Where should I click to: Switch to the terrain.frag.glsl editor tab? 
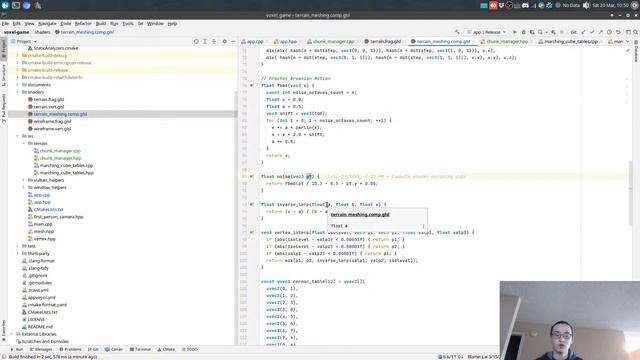pyautogui.click(x=383, y=41)
